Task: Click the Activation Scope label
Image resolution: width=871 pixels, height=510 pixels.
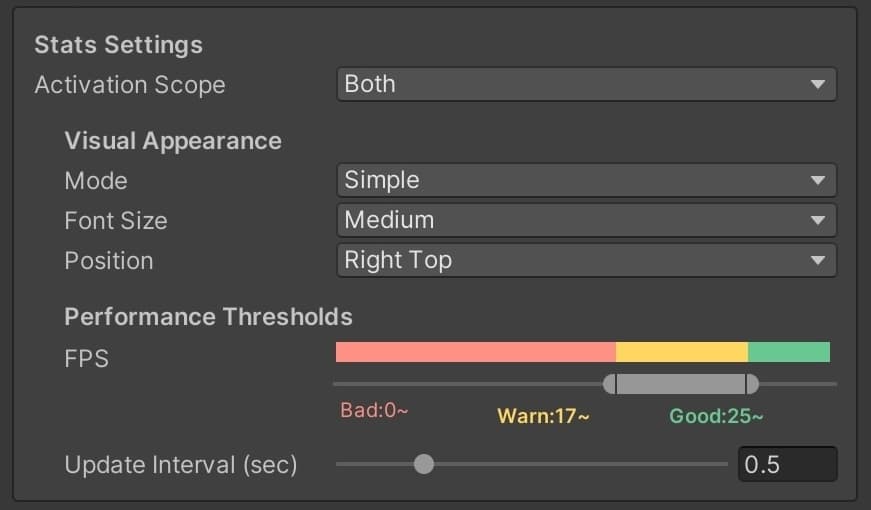Action: pyautogui.click(x=130, y=85)
